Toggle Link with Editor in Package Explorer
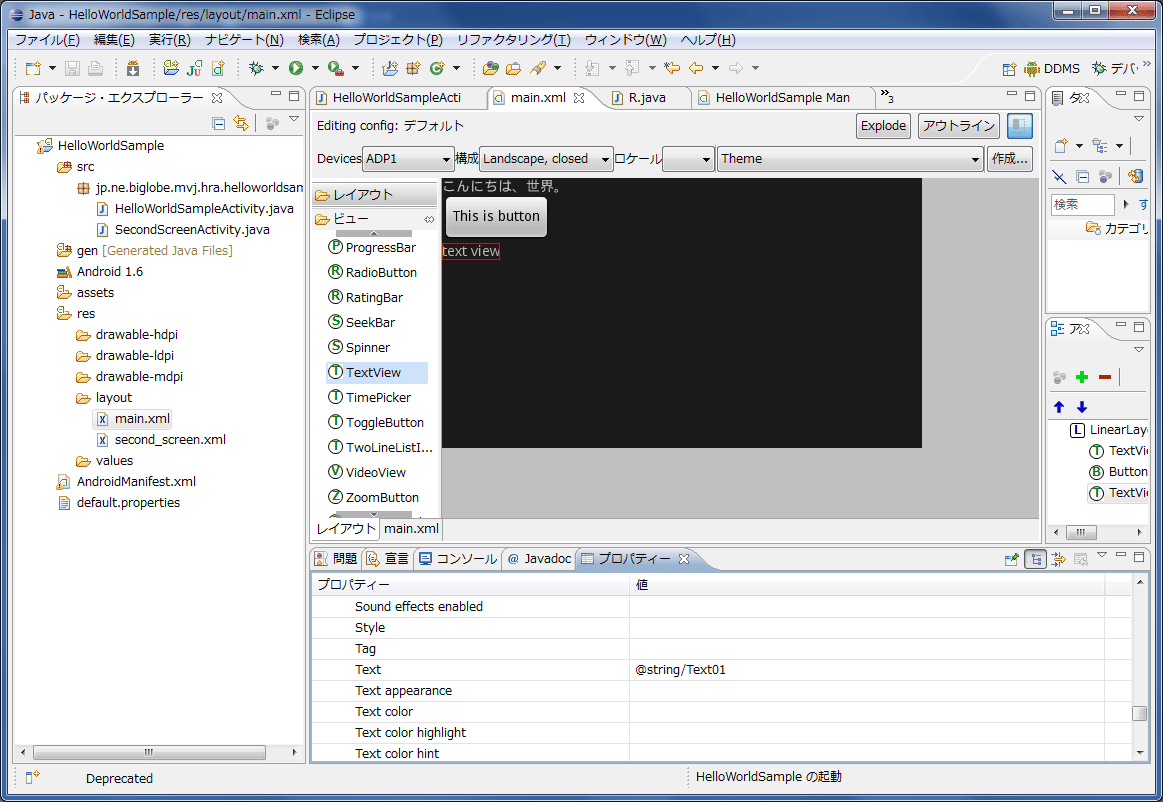The height and width of the screenshot is (802, 1163). pos(241,123)
